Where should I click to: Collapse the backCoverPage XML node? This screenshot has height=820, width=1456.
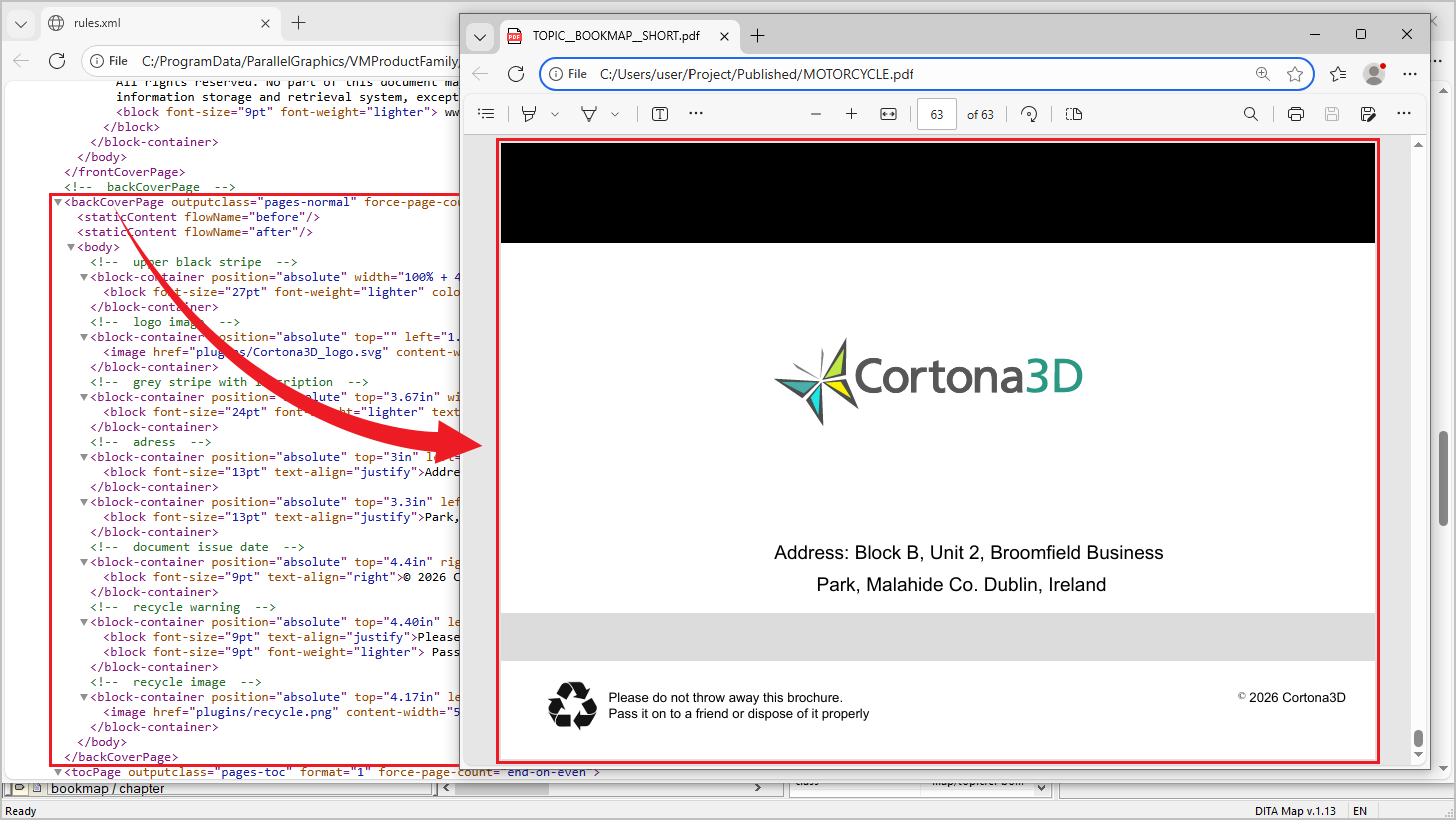pyautogui.click(x=58, y=202)
